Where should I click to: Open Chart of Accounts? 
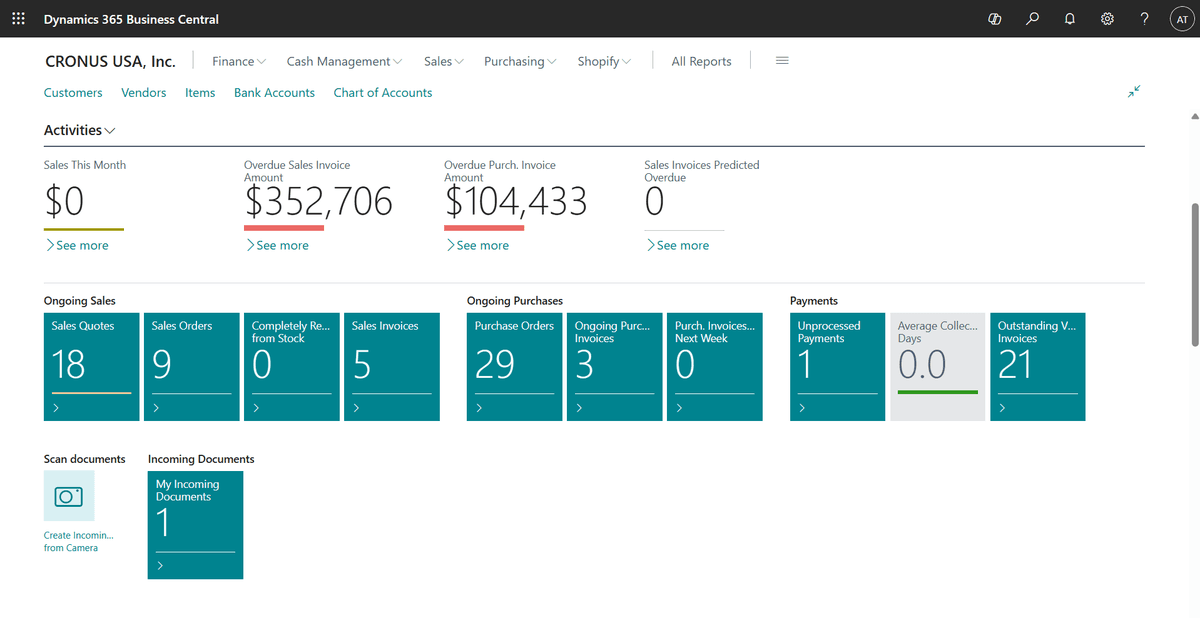coord(382,92)
